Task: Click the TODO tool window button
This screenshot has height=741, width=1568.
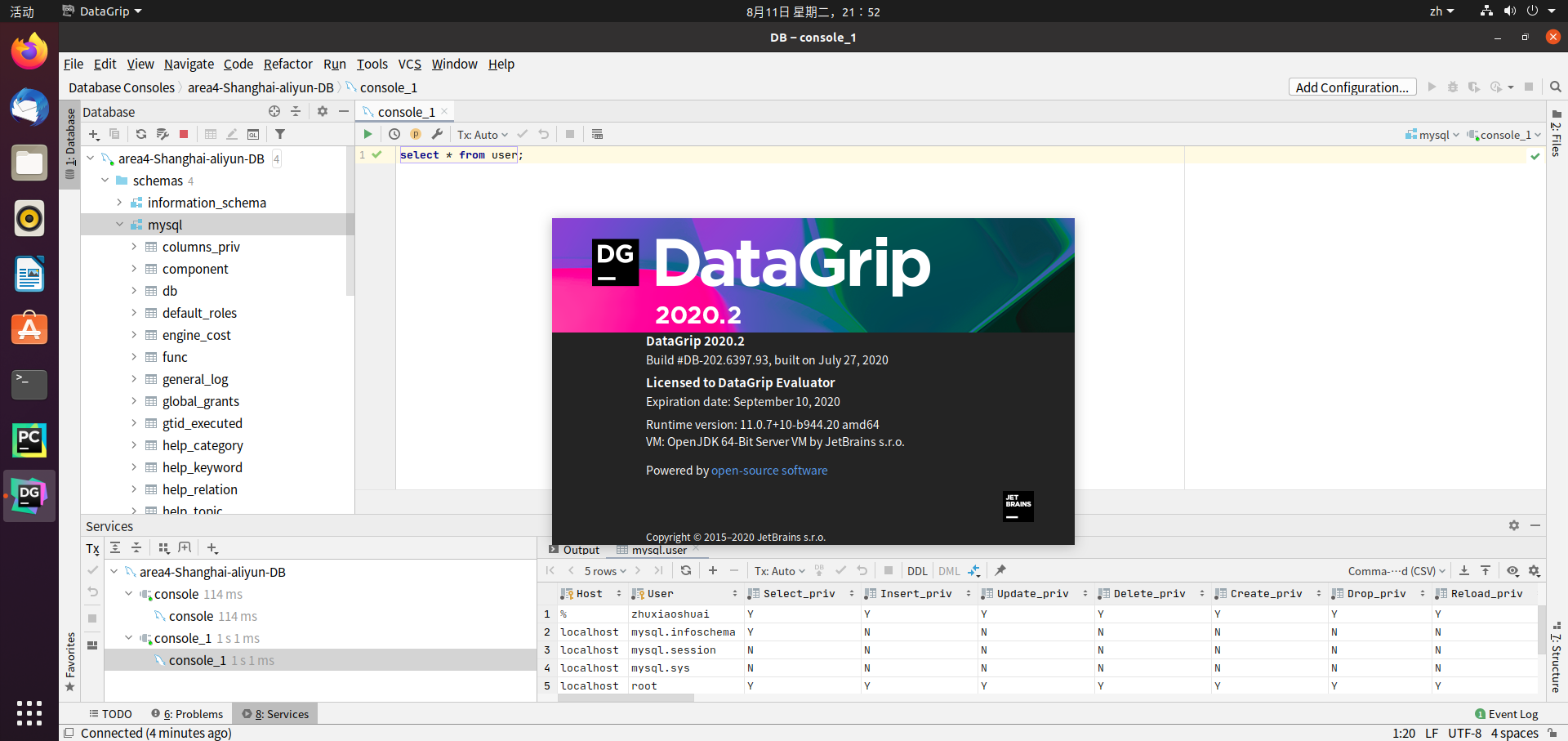Action: [110, 714]
